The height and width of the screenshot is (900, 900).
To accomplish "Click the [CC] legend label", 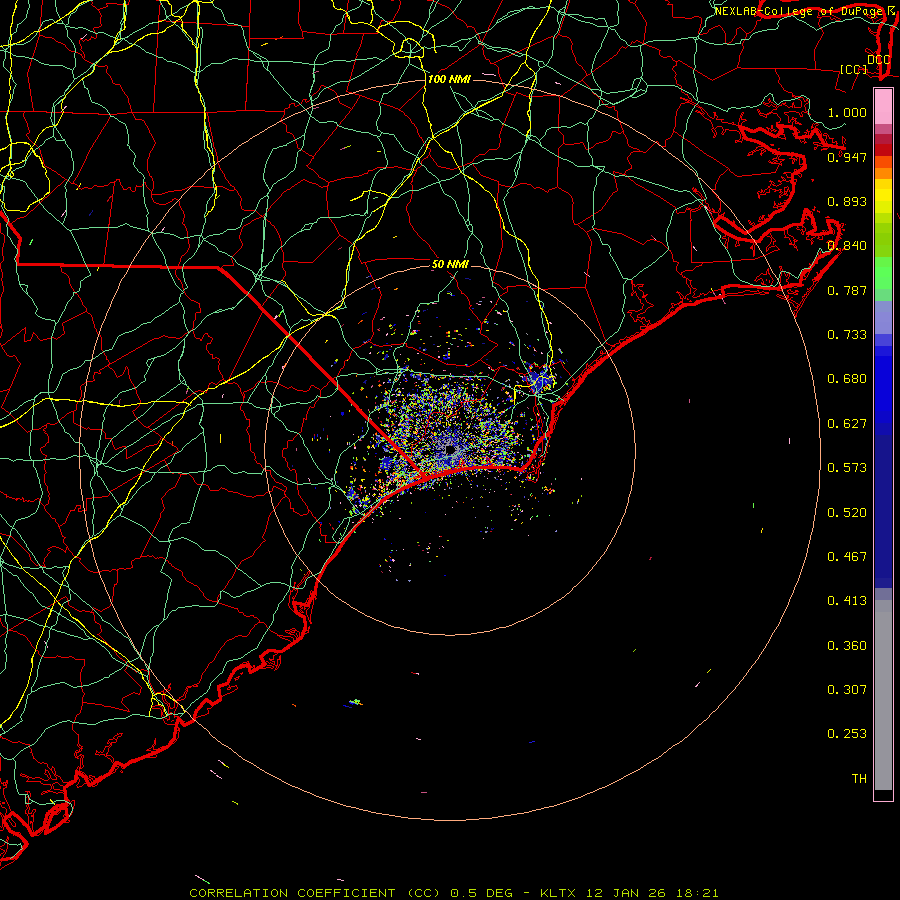I will (x=854, y=69).
